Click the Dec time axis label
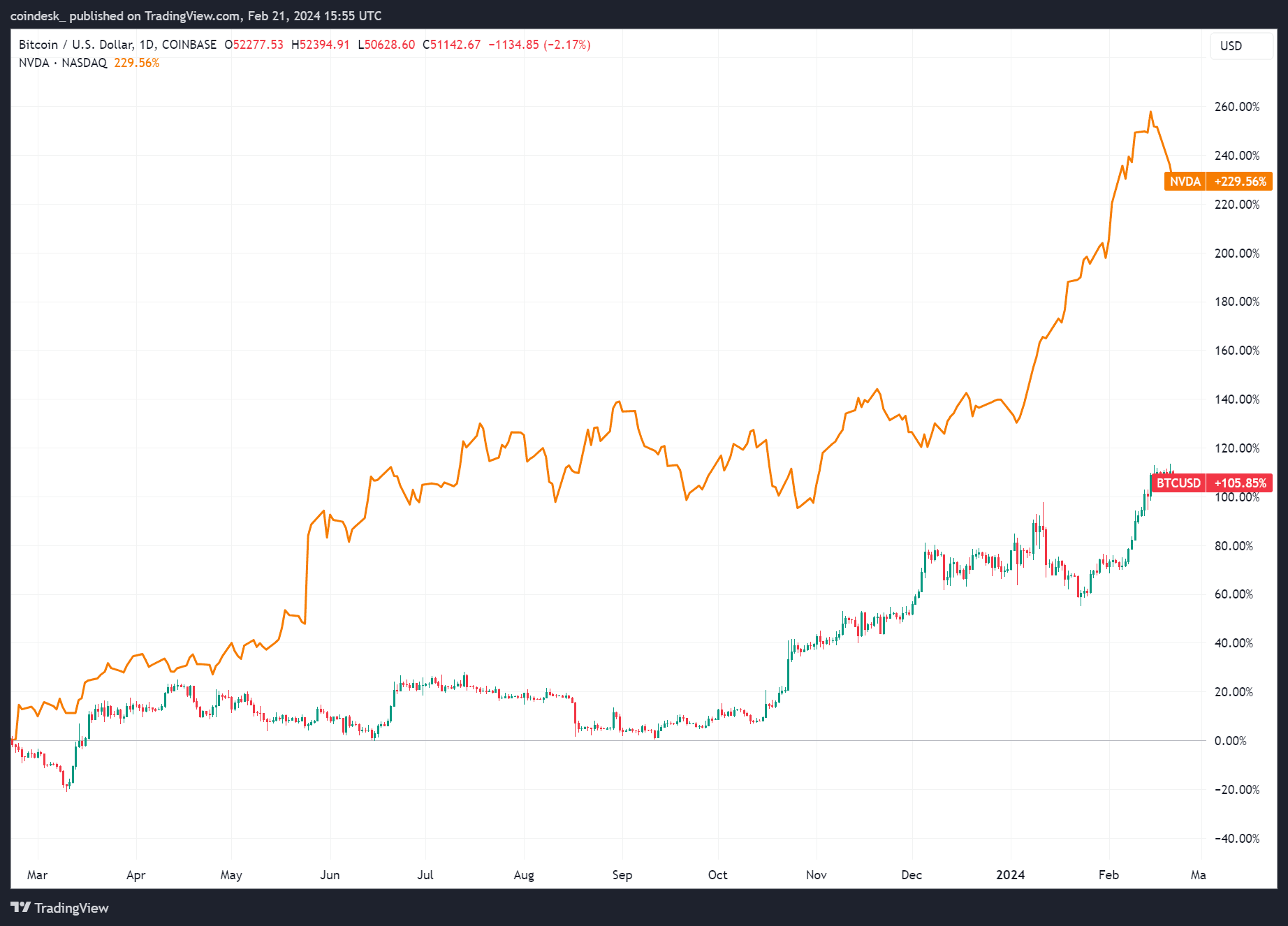The image size is (1288, 926). (x=912, y=875)
